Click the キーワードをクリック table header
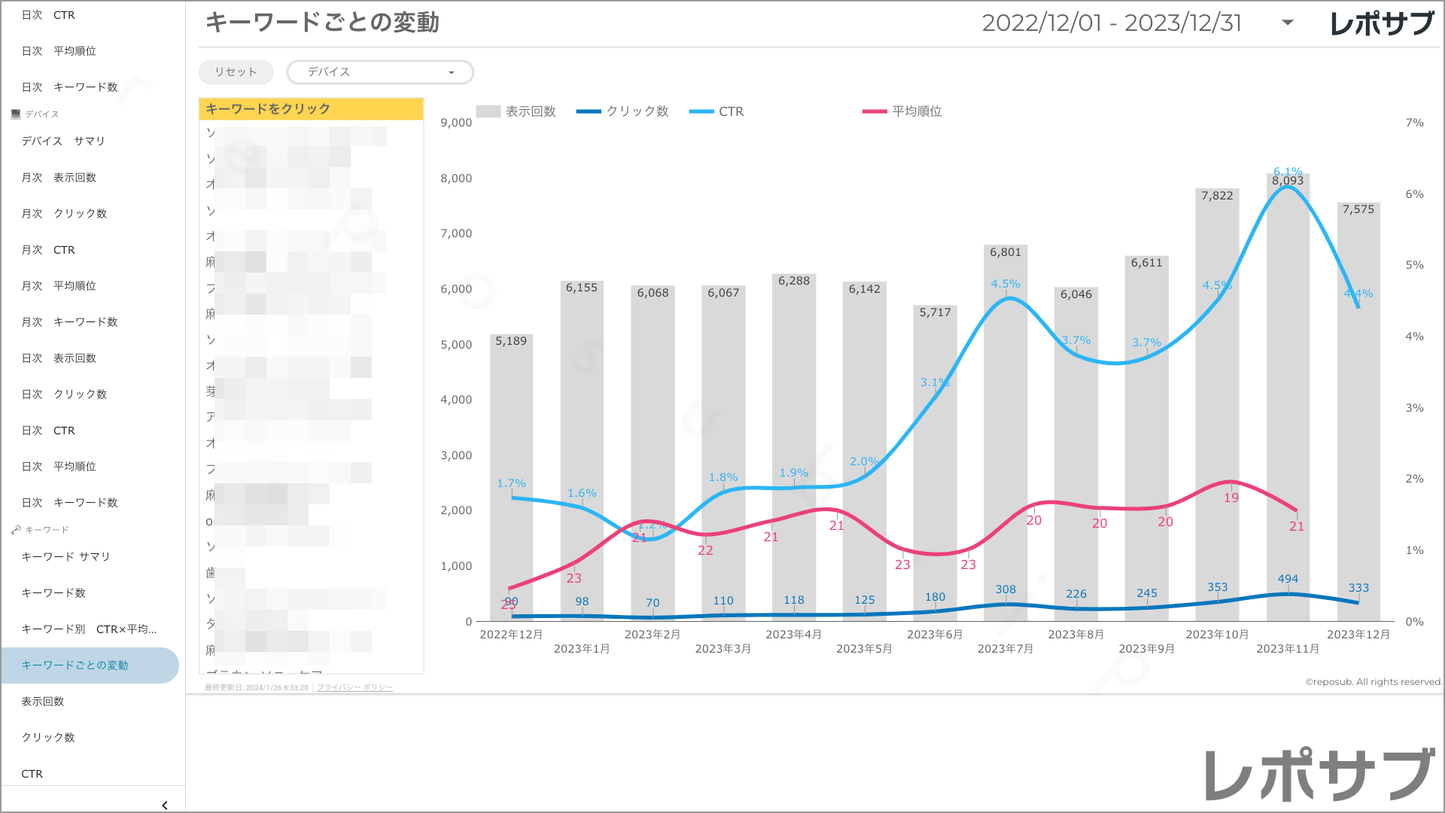1445x813 pixels. (x=311, y=109)
